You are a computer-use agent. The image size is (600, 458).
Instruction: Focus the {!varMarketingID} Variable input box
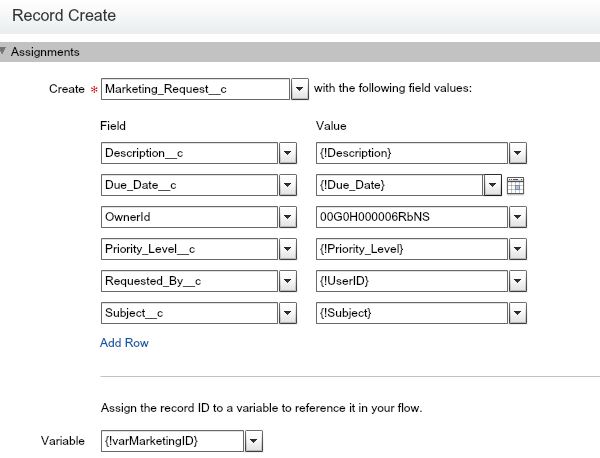[171, 440]
